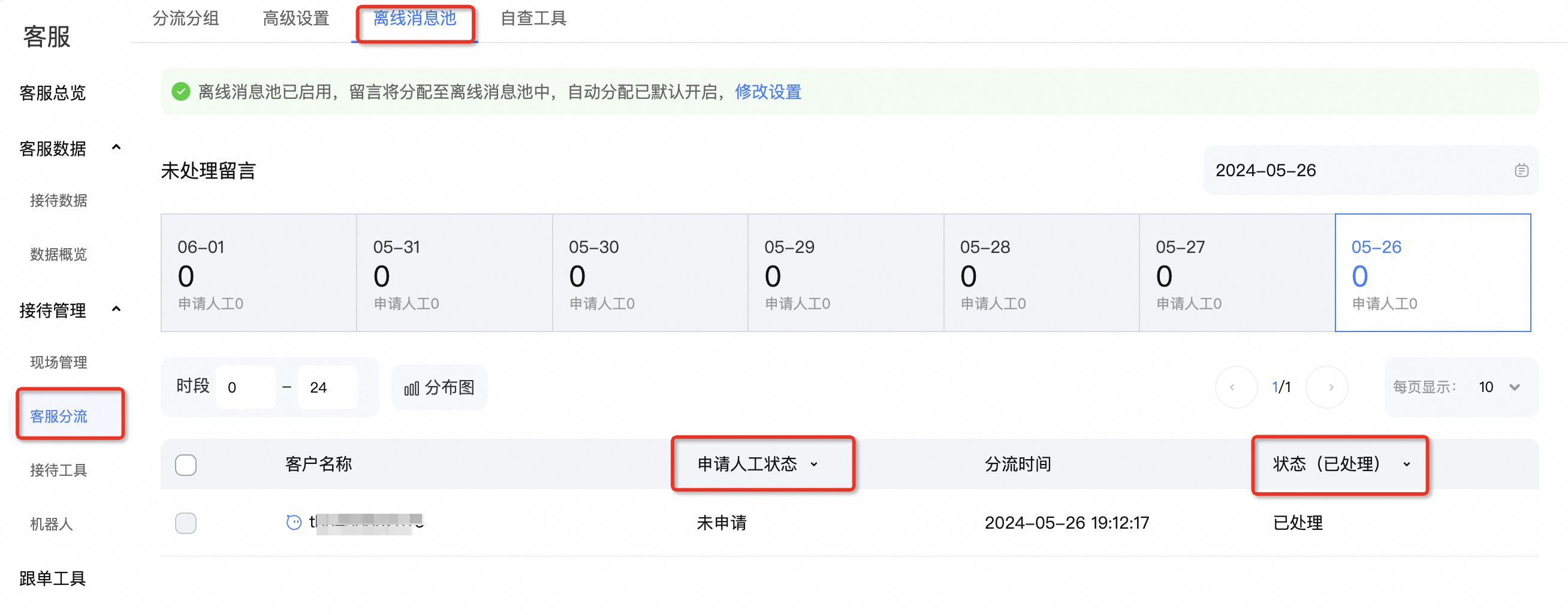Viewport: 1568px width, 615px height.
Task: Select the 06-01 date card
Action: point(259,273)
